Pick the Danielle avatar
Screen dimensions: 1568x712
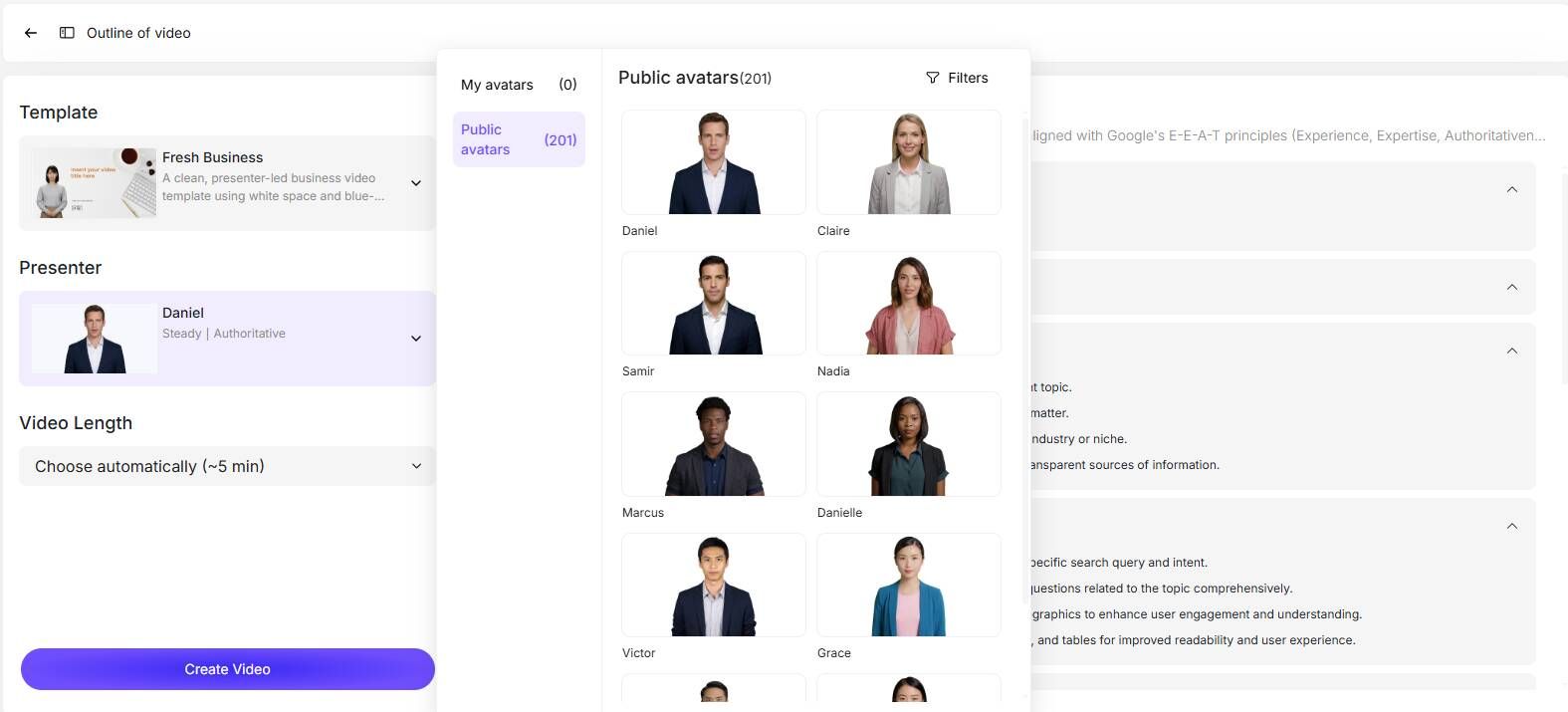point(908,444)
